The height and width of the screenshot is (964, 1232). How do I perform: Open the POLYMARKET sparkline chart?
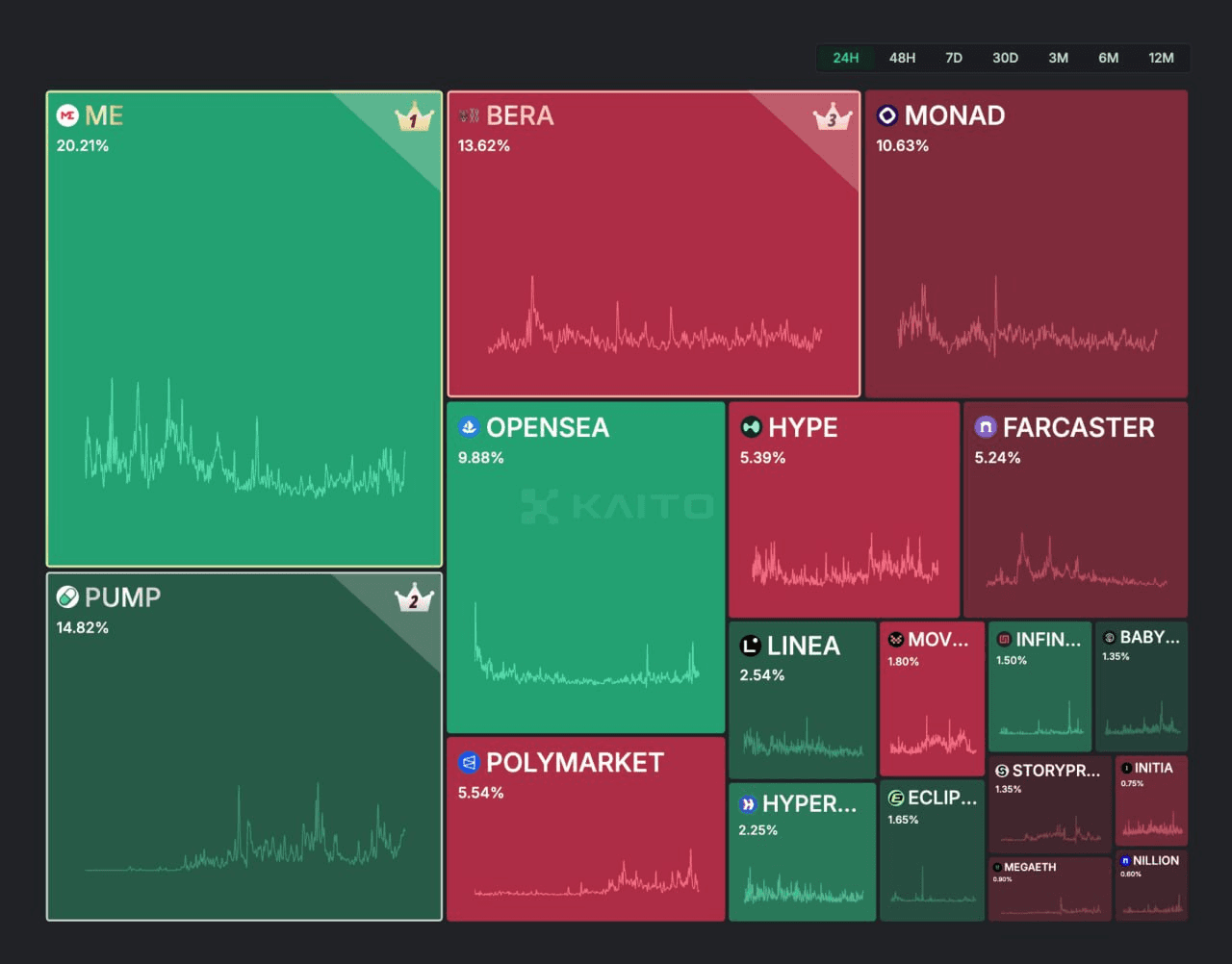(586, 873)
